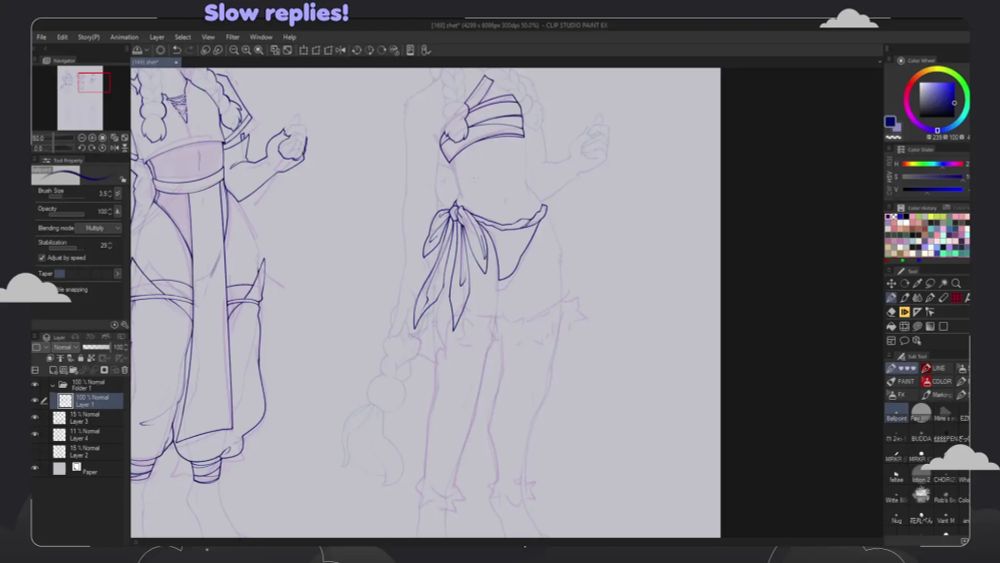Screen dimensions: 1000x563
Task: Close the open document tab
Action: (x=176, y=62)
